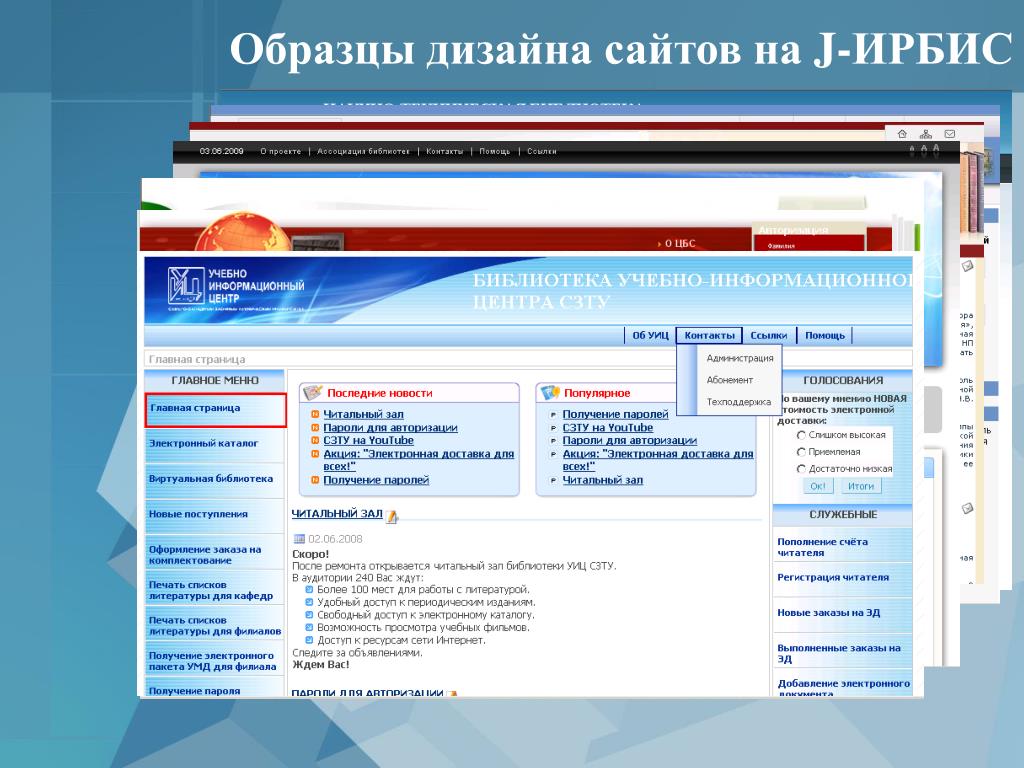
Task: Open 'Читальный зал' under Последние новости
Action: pos(363,414)
